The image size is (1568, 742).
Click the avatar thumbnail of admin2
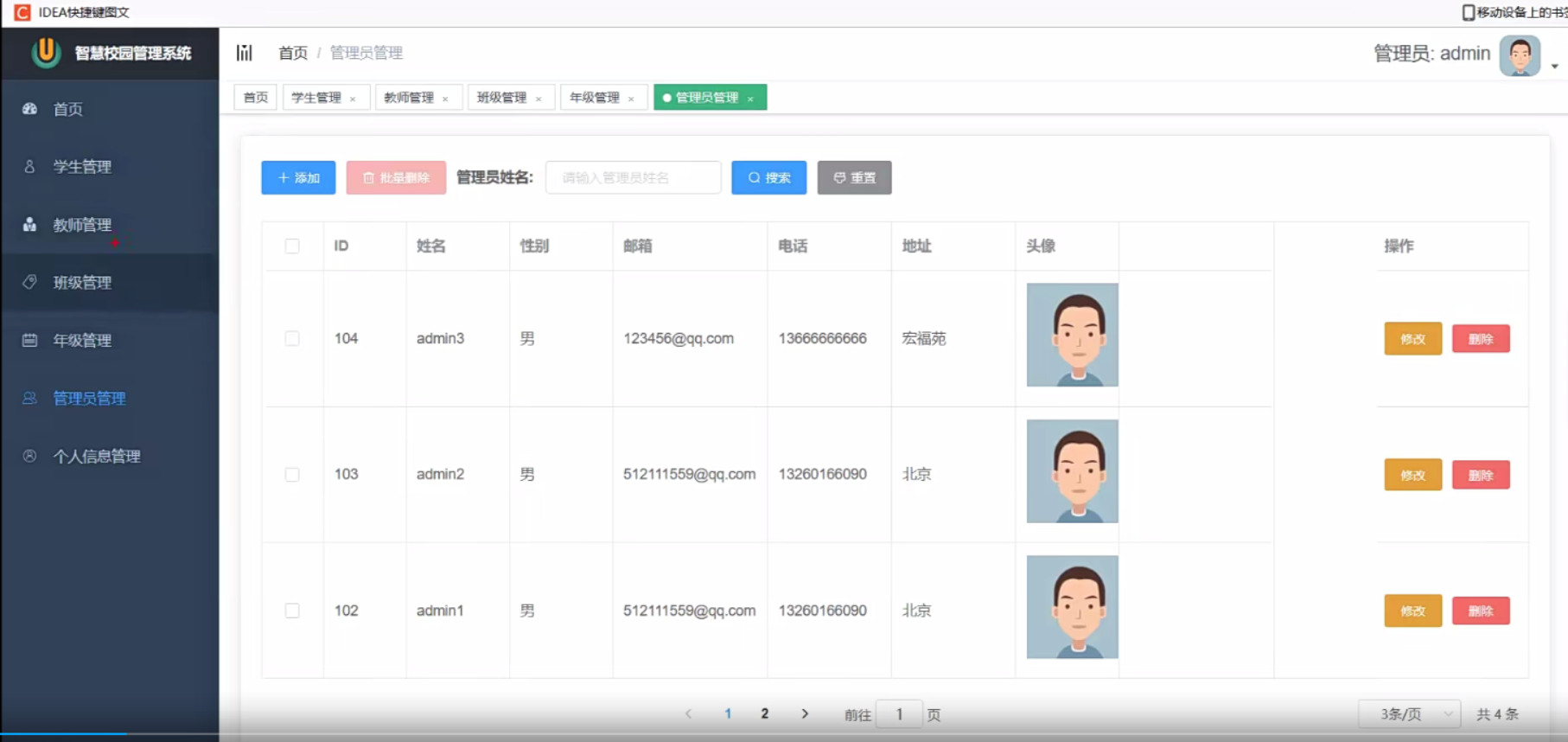pos(1072,471)
